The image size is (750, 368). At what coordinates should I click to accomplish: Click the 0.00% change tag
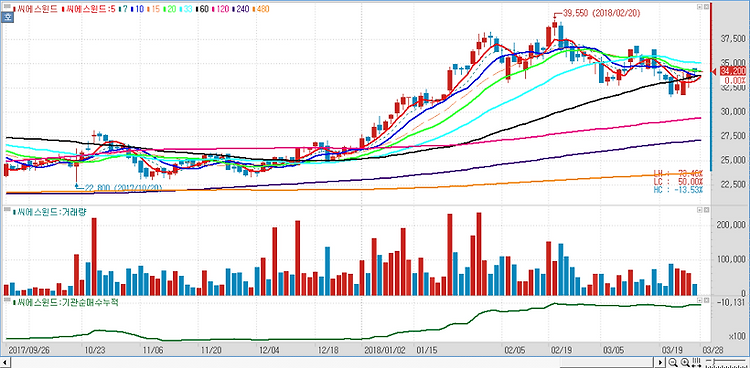tap(733, 80)
